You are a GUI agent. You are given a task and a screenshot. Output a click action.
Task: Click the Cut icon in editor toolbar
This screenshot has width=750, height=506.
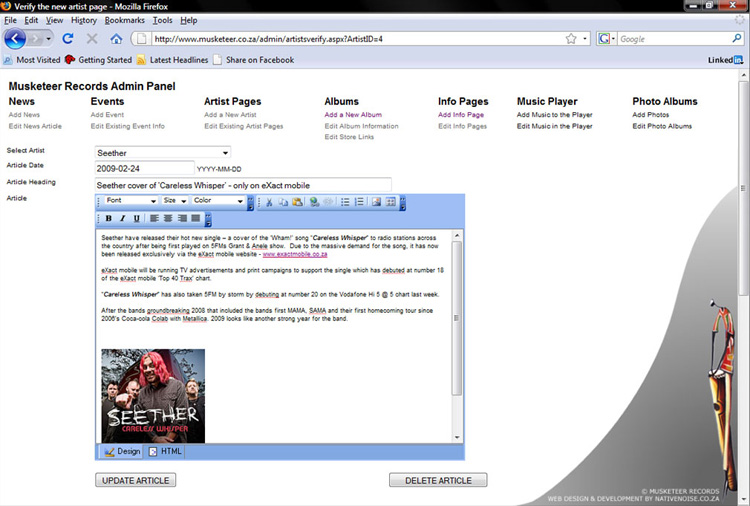tap(269, 202)
